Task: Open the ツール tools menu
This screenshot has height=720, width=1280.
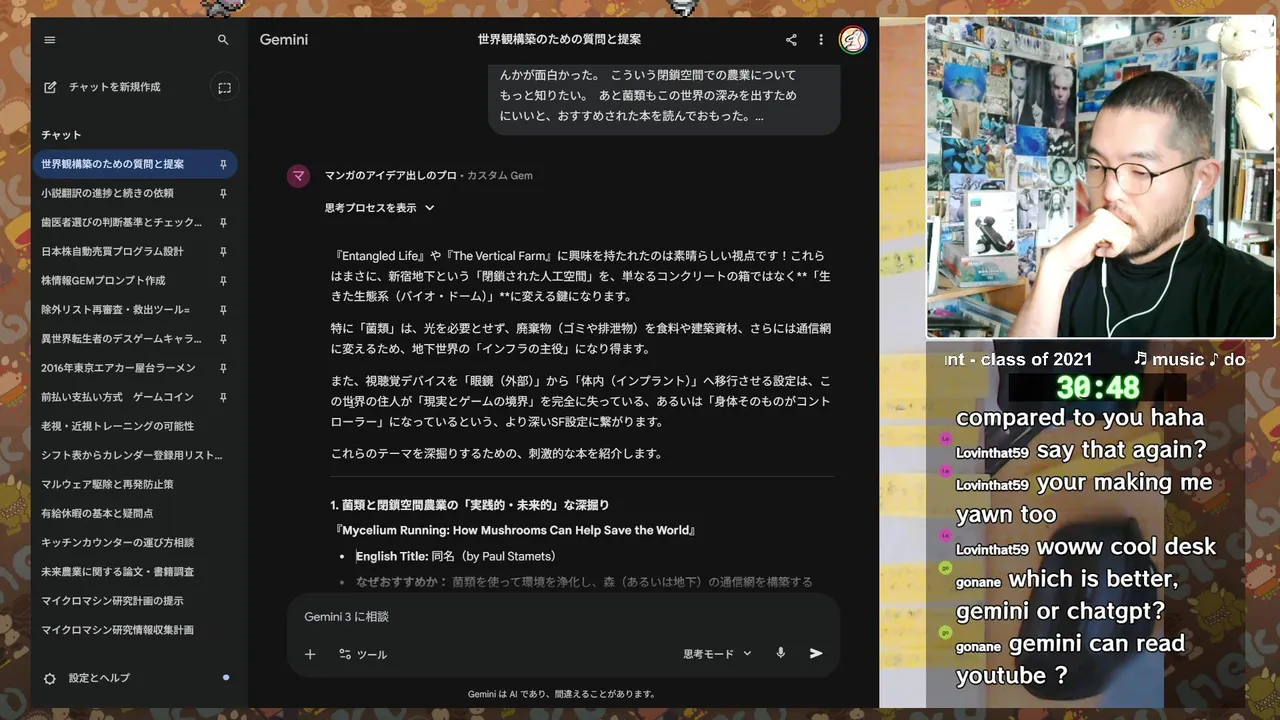Action: pos(363,654)
